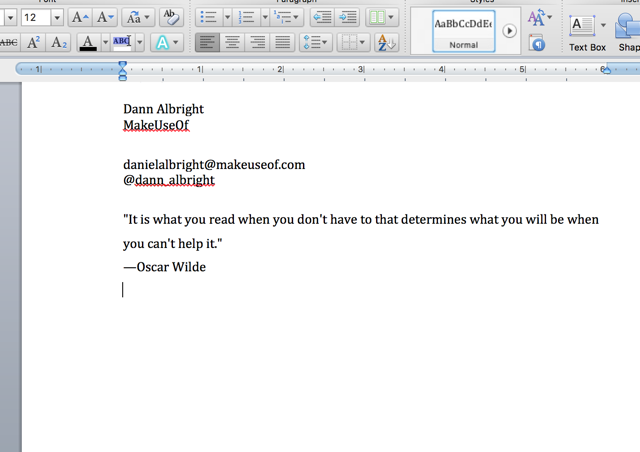Click the text highlight ABC button
This screenshot has height=452, width=640.
122,42
